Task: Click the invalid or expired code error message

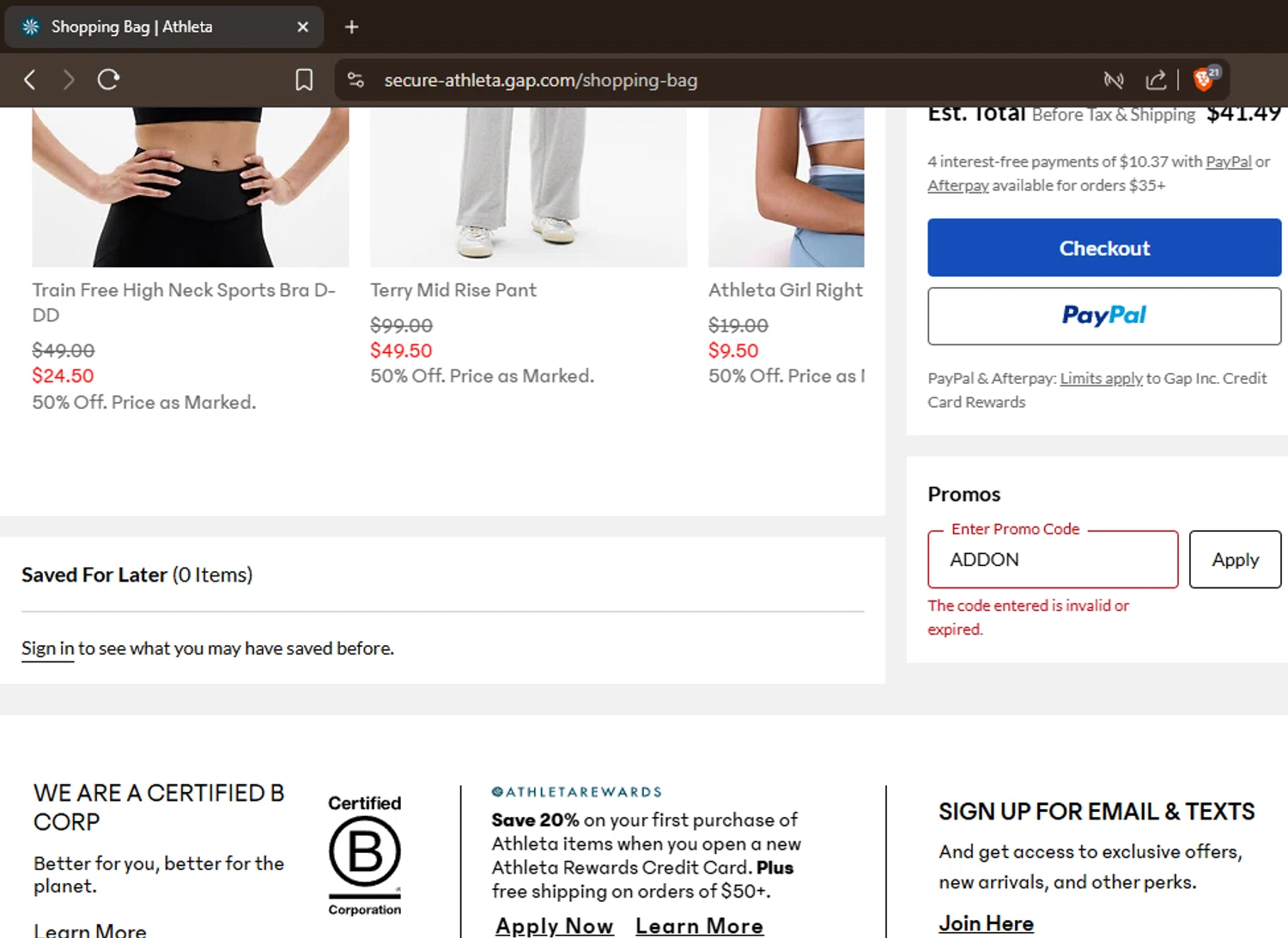Action: pyautogui.click(x=1028, y=618)
